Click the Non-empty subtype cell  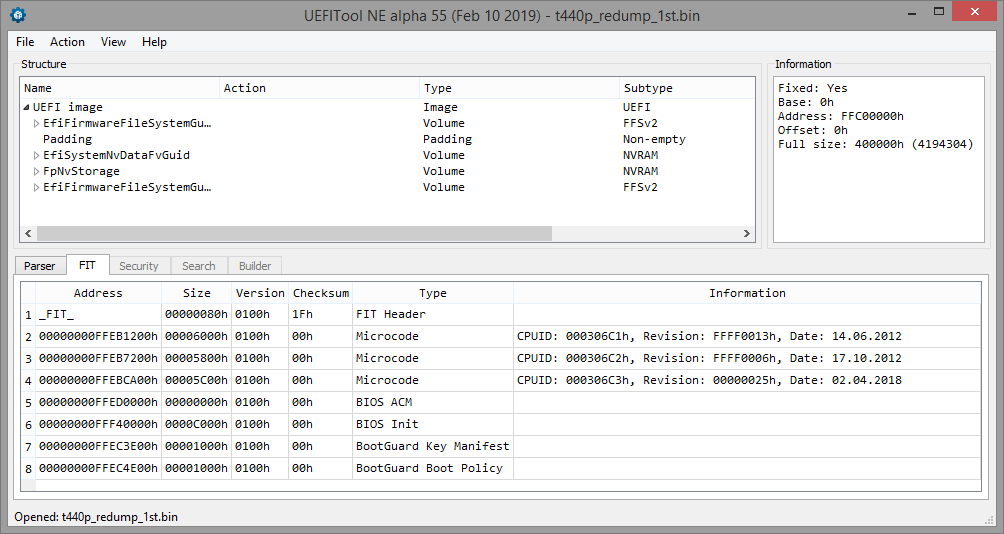pos(654,139)
